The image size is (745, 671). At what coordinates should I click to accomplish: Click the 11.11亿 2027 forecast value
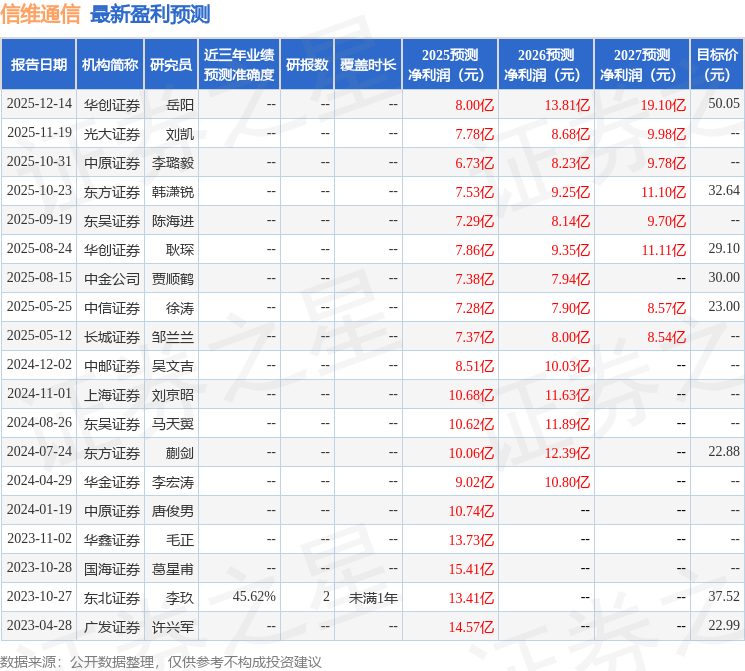tap(664, 250)
